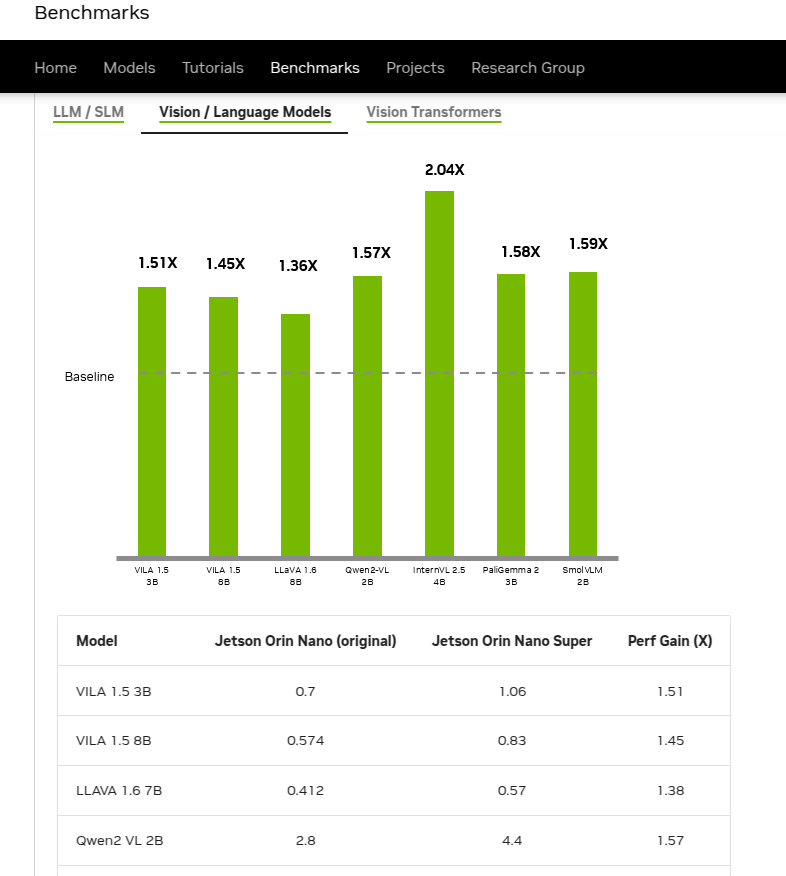Click the Baseline axis label
Viewport: 786px width, 876px height.
89,377
